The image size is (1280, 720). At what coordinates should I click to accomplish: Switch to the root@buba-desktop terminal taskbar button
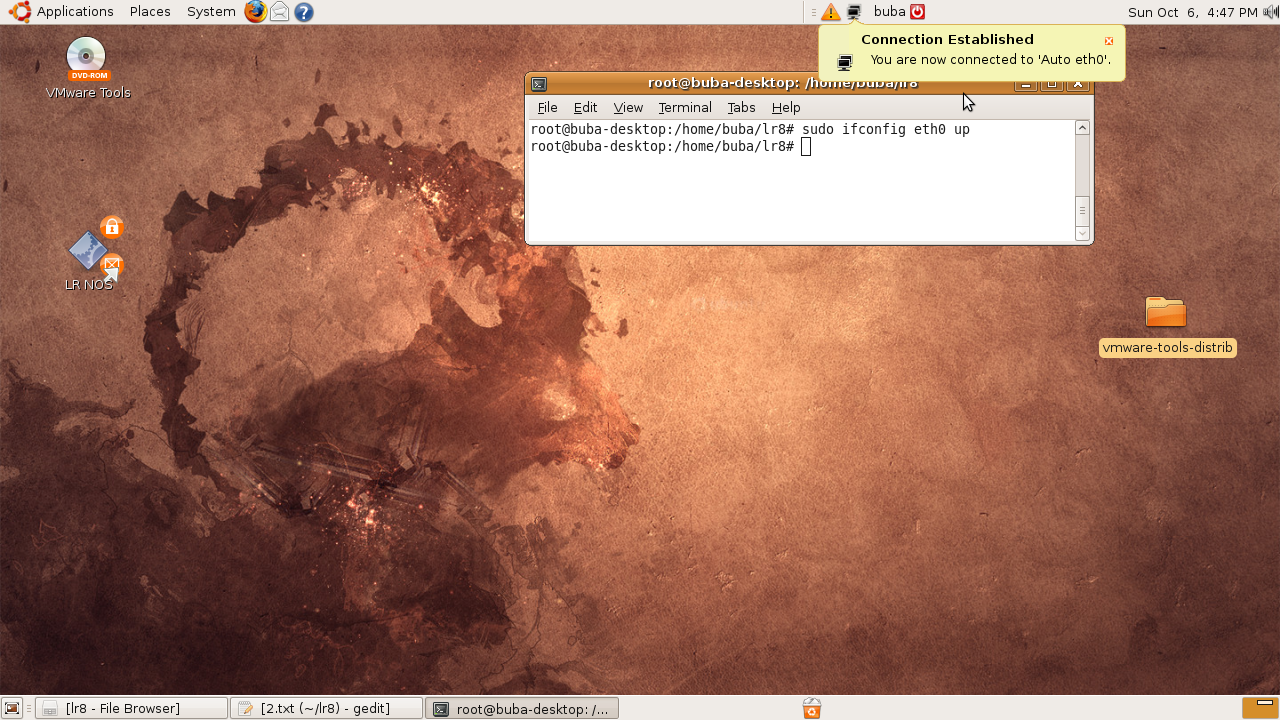tap(522, 708)
